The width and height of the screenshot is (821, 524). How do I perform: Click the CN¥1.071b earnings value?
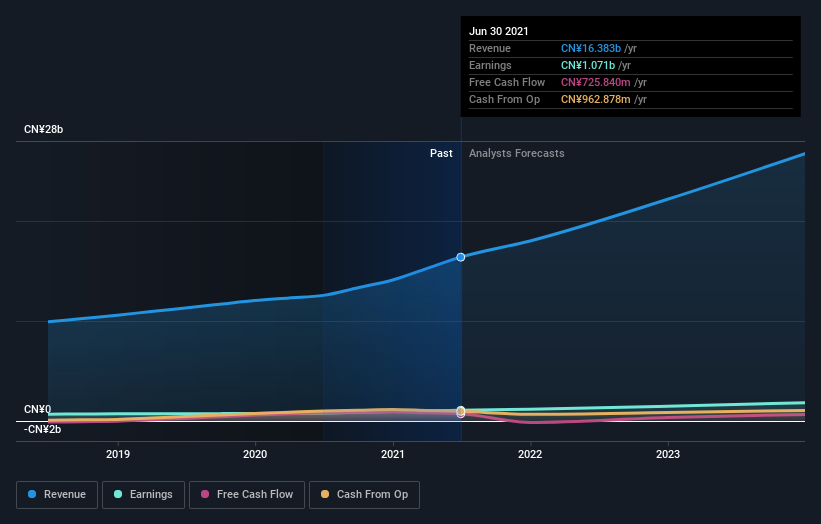click(587, 65)
